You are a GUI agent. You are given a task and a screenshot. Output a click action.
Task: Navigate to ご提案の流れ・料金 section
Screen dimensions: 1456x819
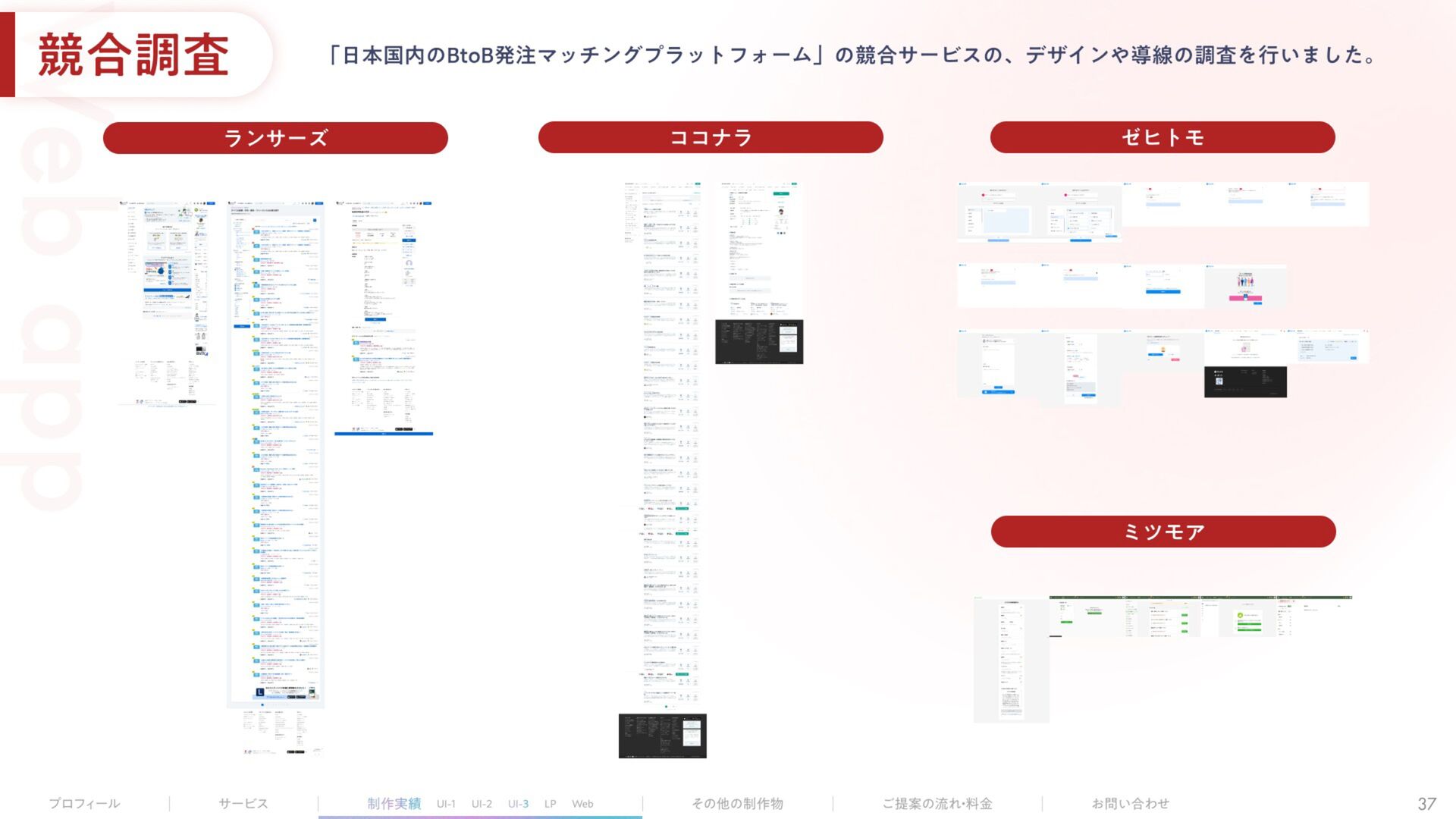pyautogui.click(x=937, y=803)
